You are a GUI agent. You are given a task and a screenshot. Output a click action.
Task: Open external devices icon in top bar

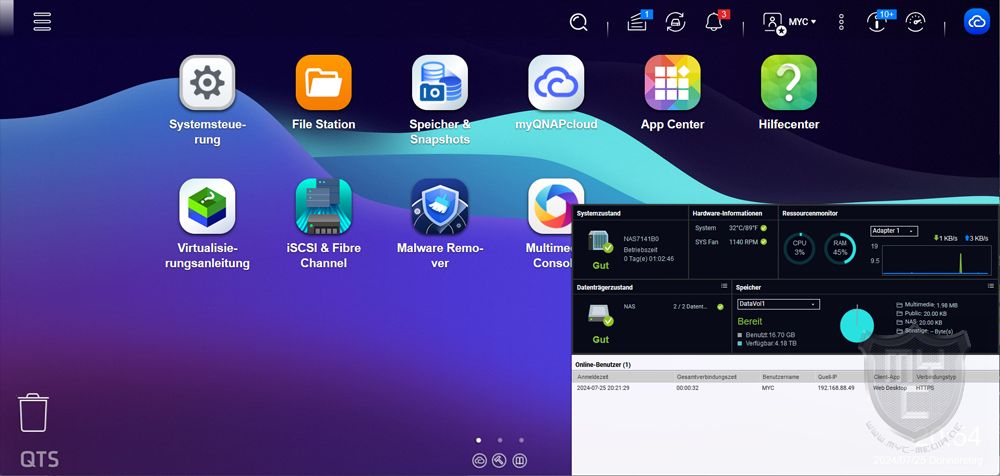(x=675, y=22)
